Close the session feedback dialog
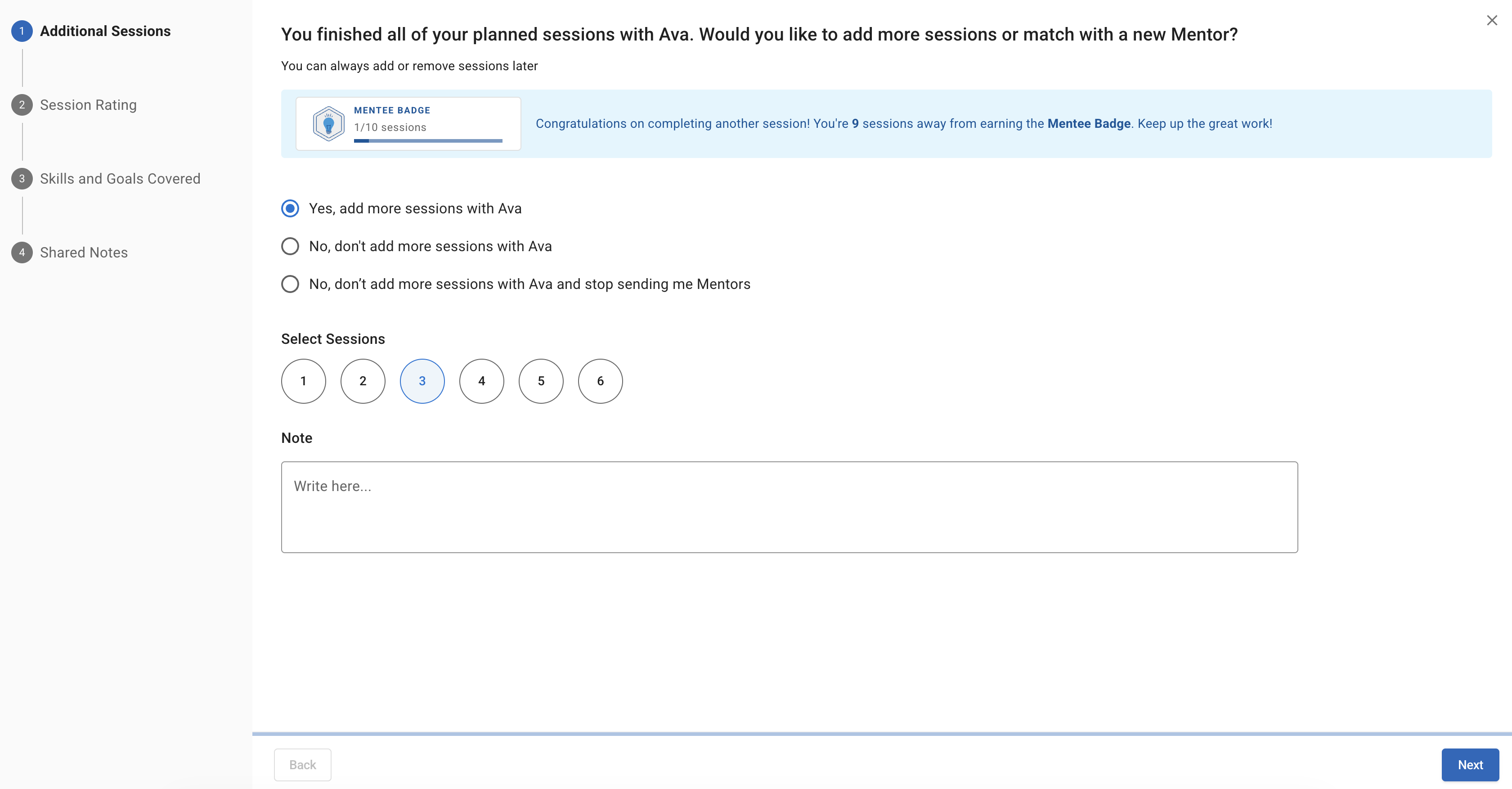This screenshot has height=789, width=1512. pos(1491,21)
